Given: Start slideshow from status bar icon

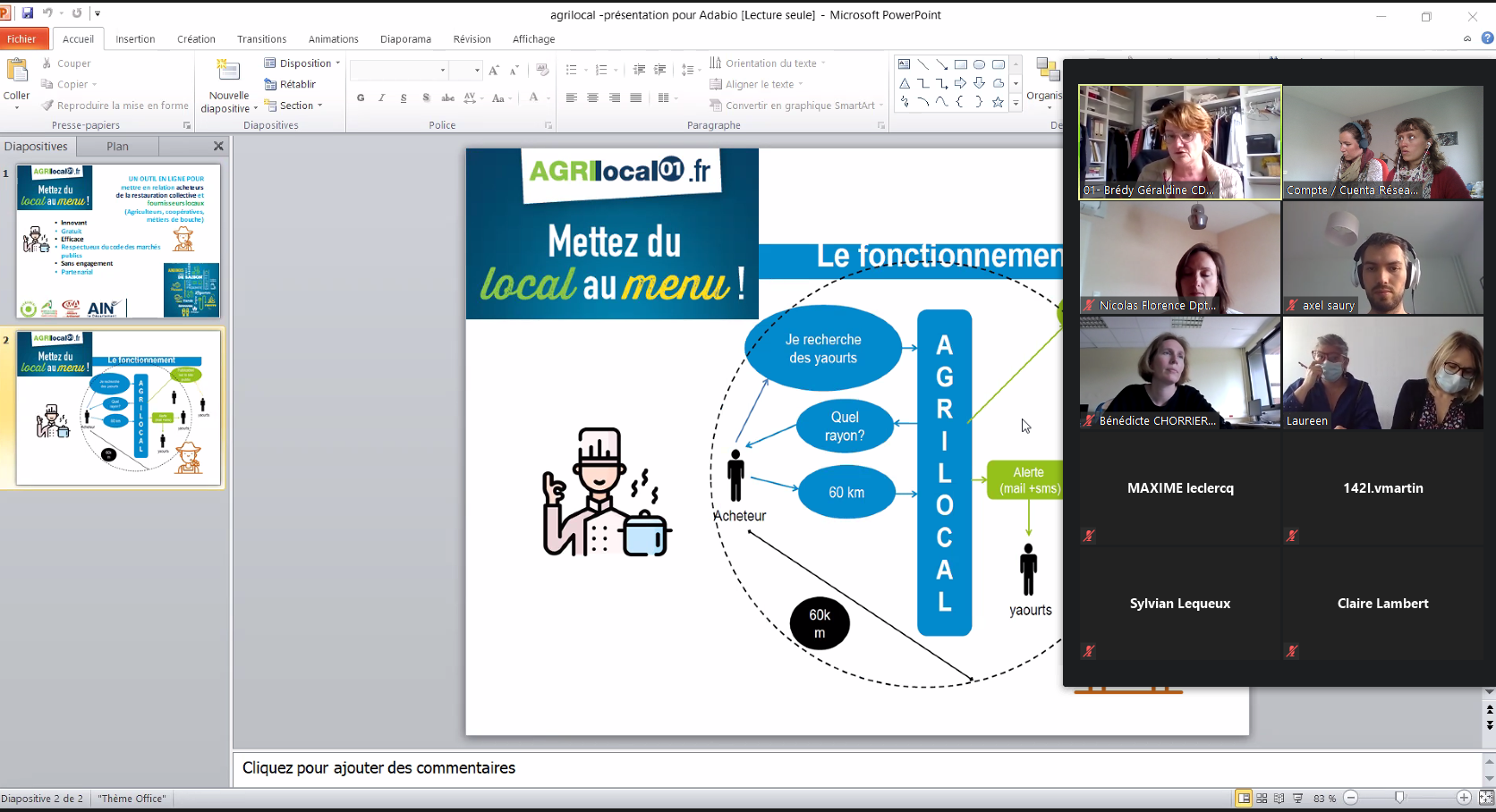Looking at the screenshot, I should pyautogui.click(x=1297, y=798).
